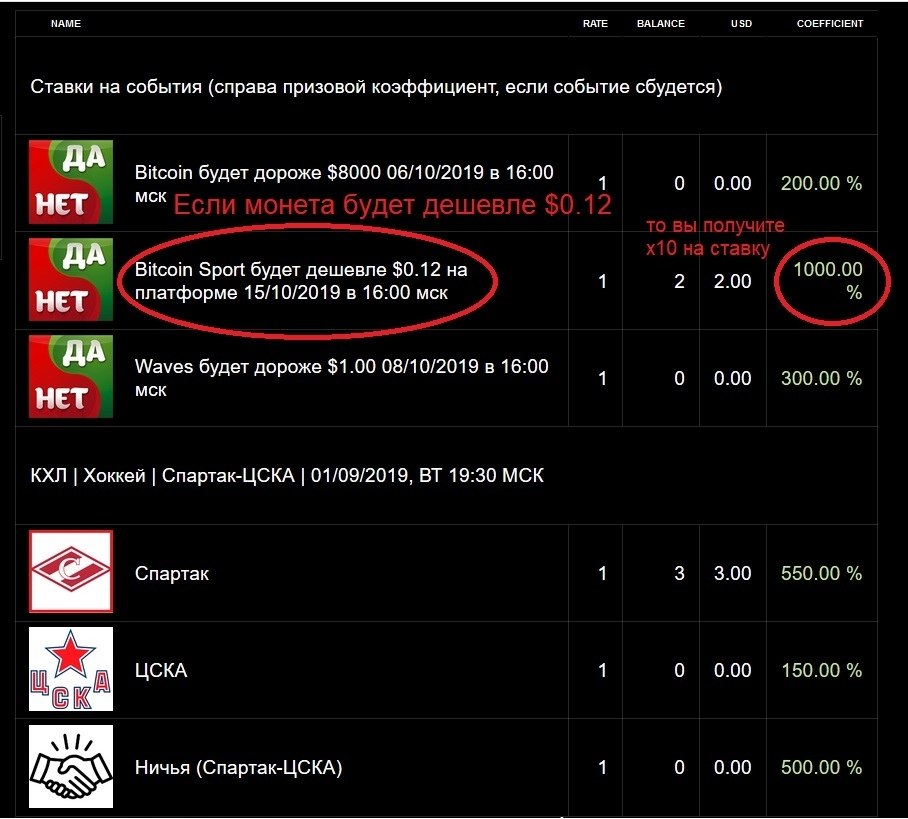Click the 1000.00 % coefficient value

[x=828, y=281]
